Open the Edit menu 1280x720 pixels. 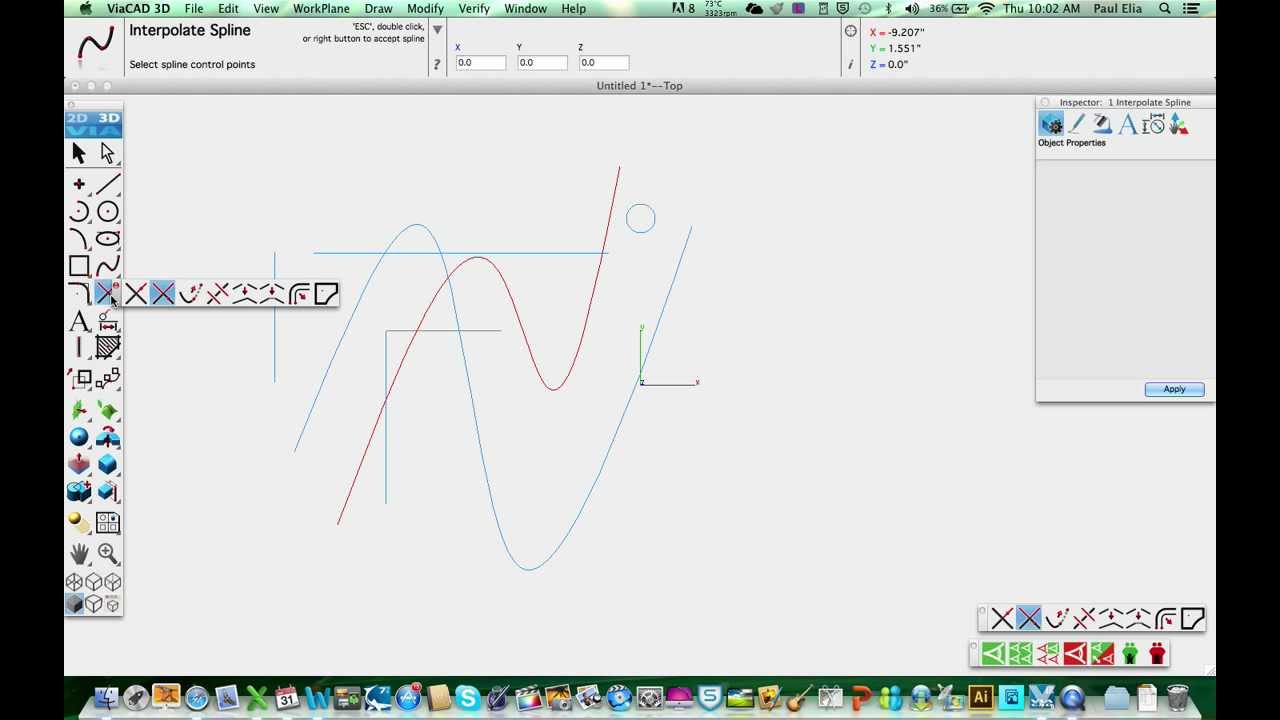tap(229, 8)
